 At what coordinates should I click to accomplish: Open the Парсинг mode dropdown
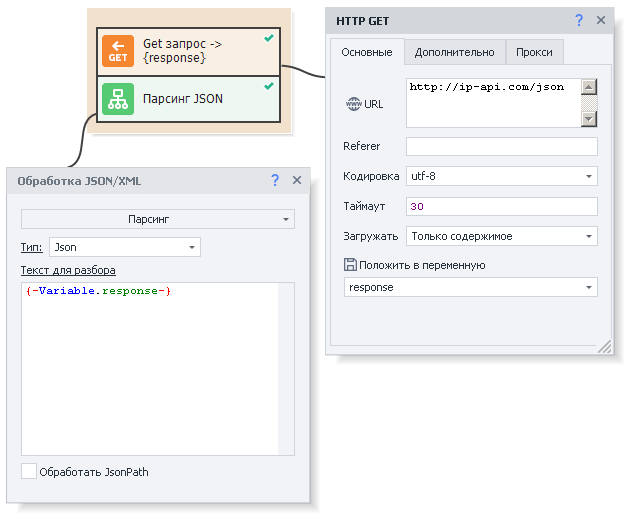[x=158, y=219]
